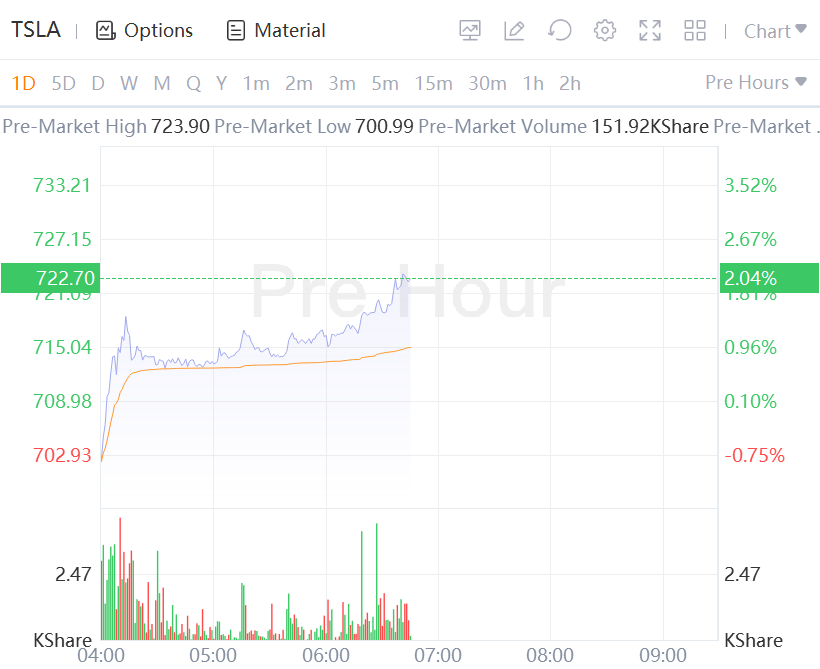Open the multi-chart grid layout icon
Screen dimensions: 820x669
tap(695, 31)
